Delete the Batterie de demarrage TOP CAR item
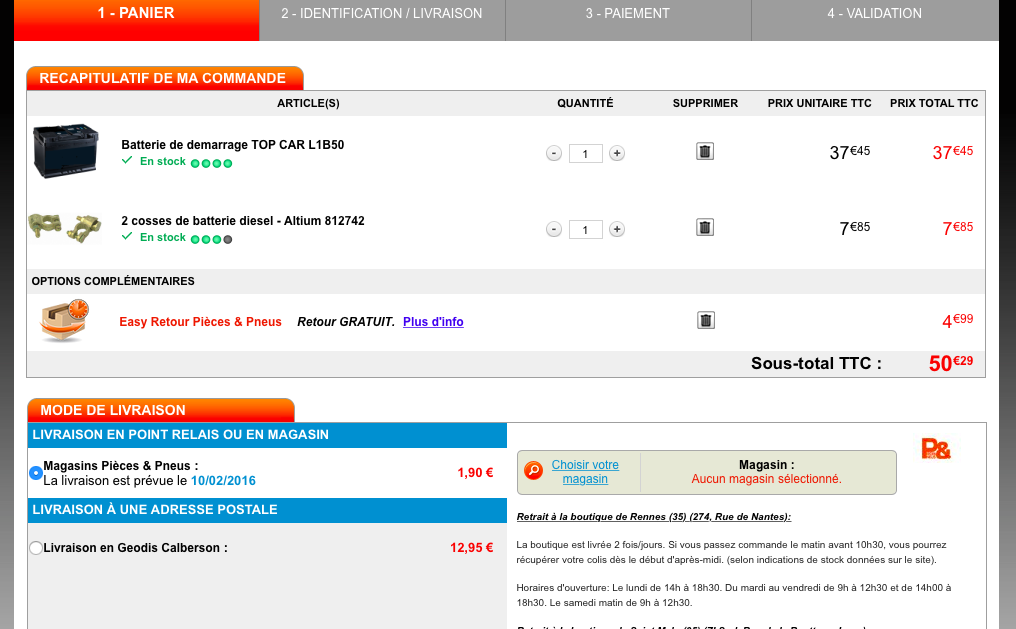Screen dimensions: 1016x629 pyautogui.click(x=705, y=151)
